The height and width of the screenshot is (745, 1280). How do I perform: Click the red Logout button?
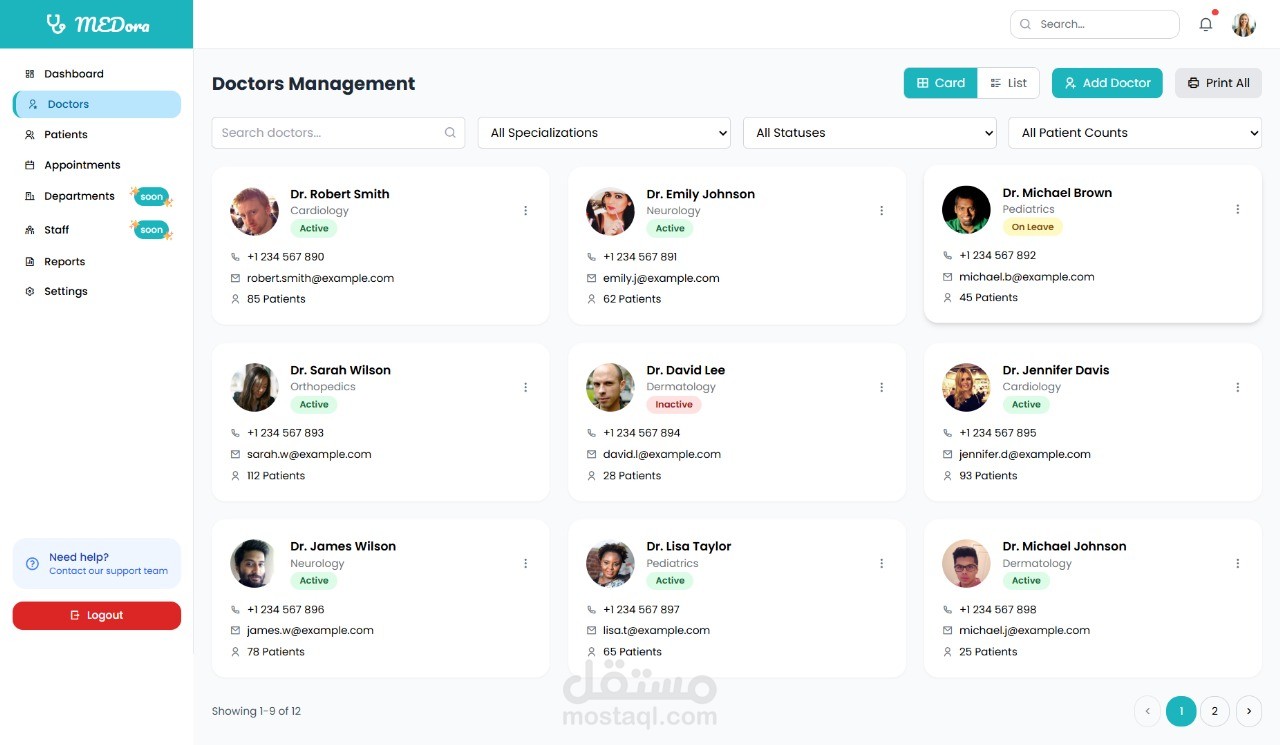96,616
